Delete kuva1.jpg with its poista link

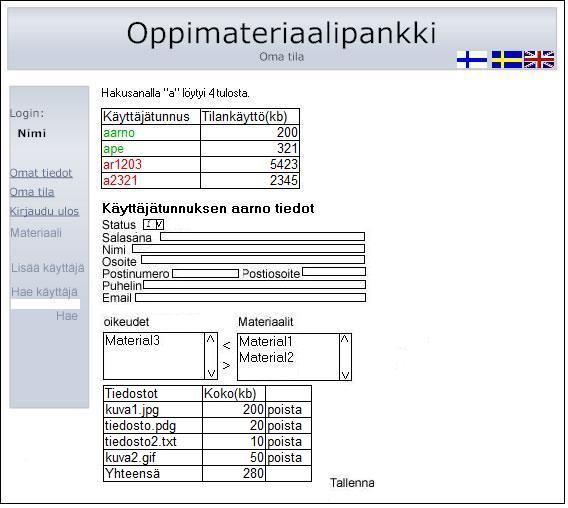point(285,410)
